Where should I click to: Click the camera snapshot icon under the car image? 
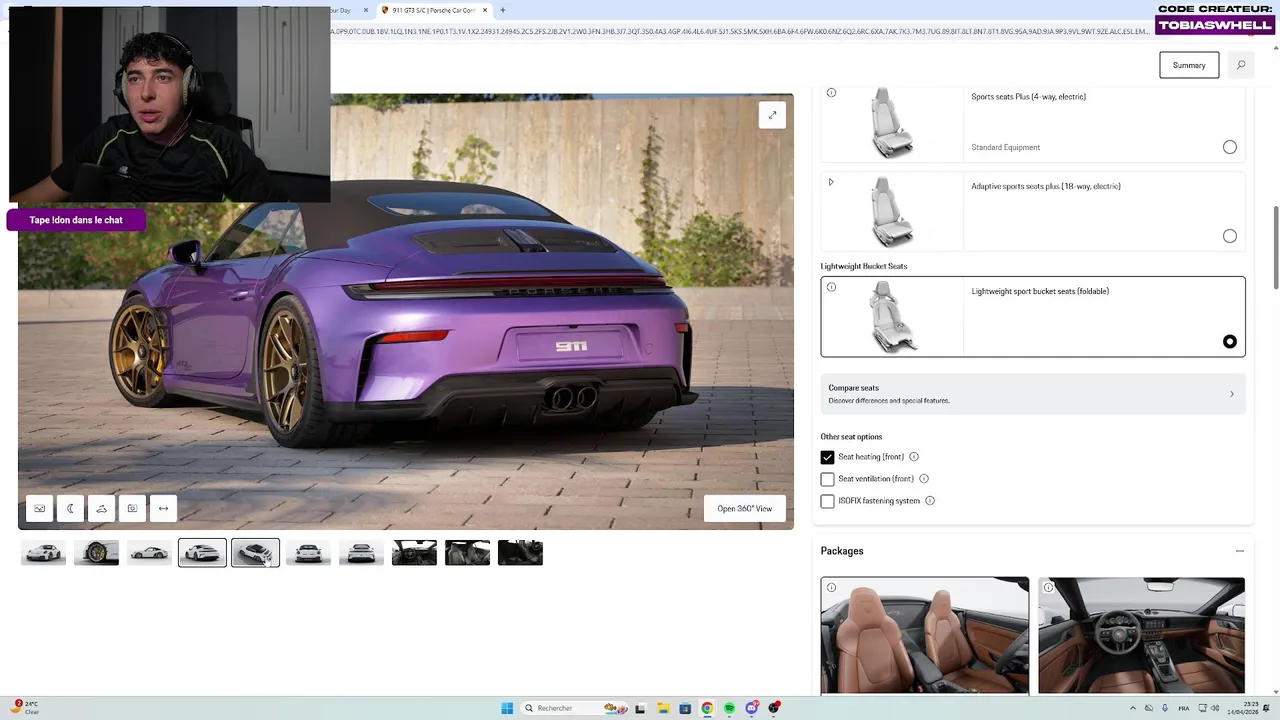(x=132, y=509)
